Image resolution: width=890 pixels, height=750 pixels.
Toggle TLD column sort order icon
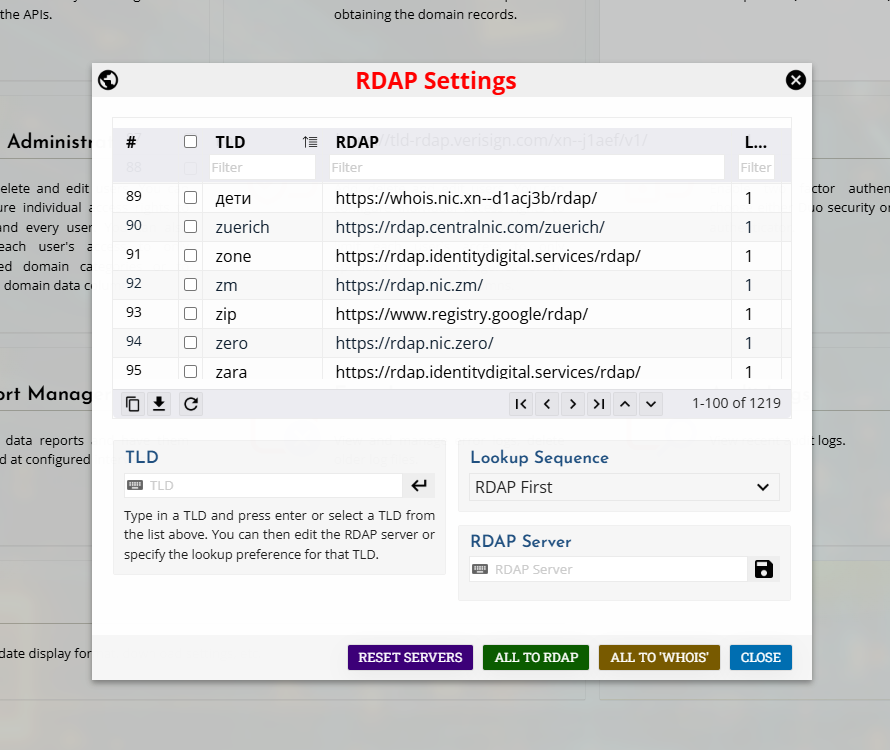(309, 141)
